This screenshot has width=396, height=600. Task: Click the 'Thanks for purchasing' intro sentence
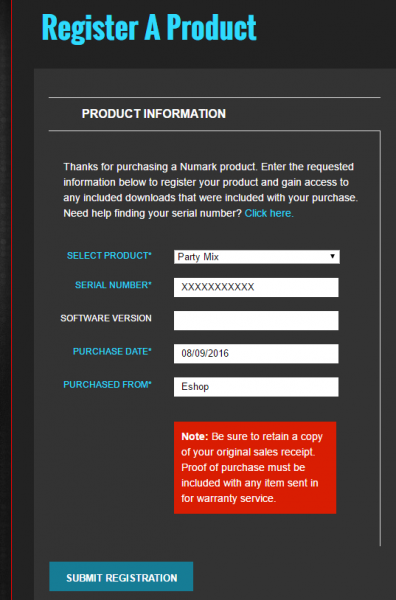160,167
